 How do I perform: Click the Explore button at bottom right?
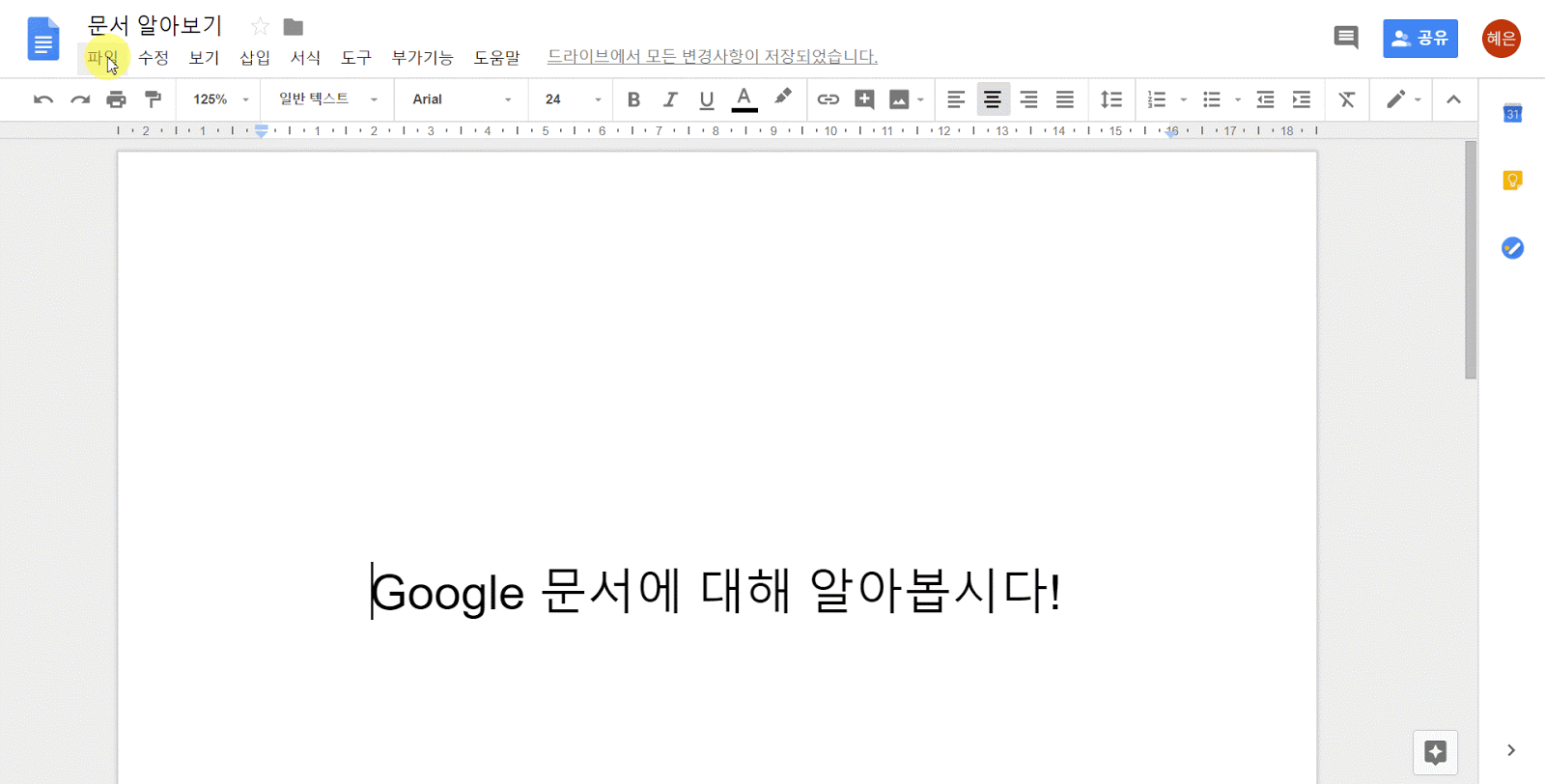point(1435,752)
